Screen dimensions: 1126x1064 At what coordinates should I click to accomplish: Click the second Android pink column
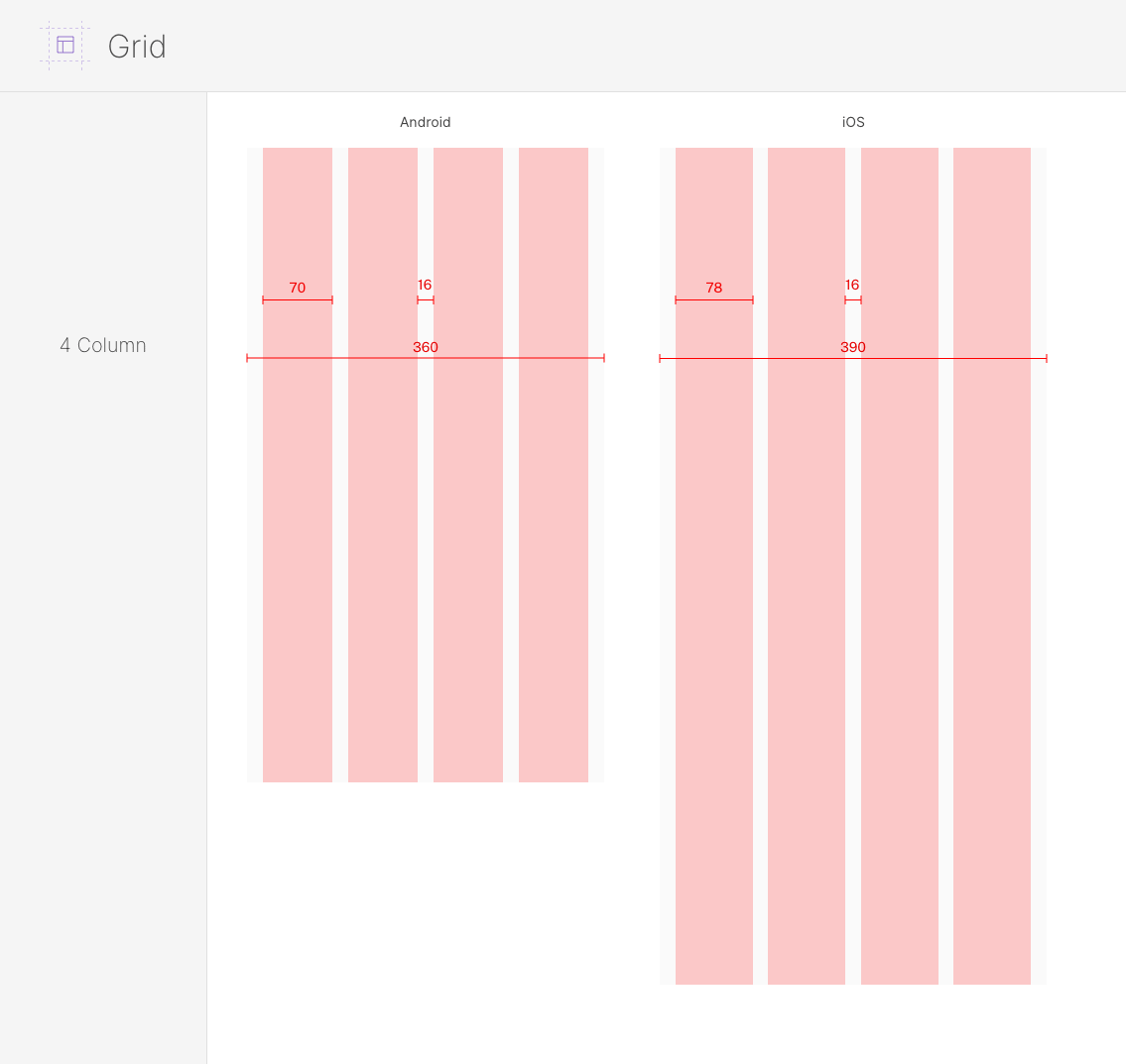point(383,464)
